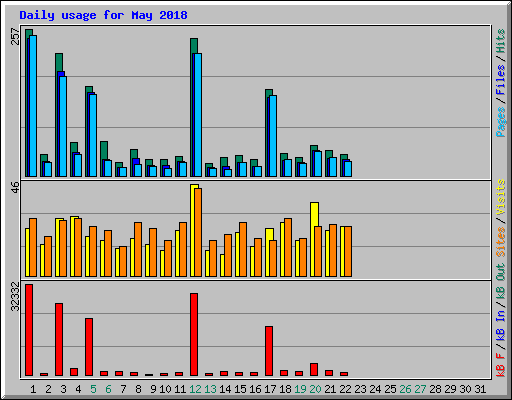Image resolution: width=512 pixels, height=400 pixels.
Task: Click green day 6 axis label
Action: (x=108, y=389)
